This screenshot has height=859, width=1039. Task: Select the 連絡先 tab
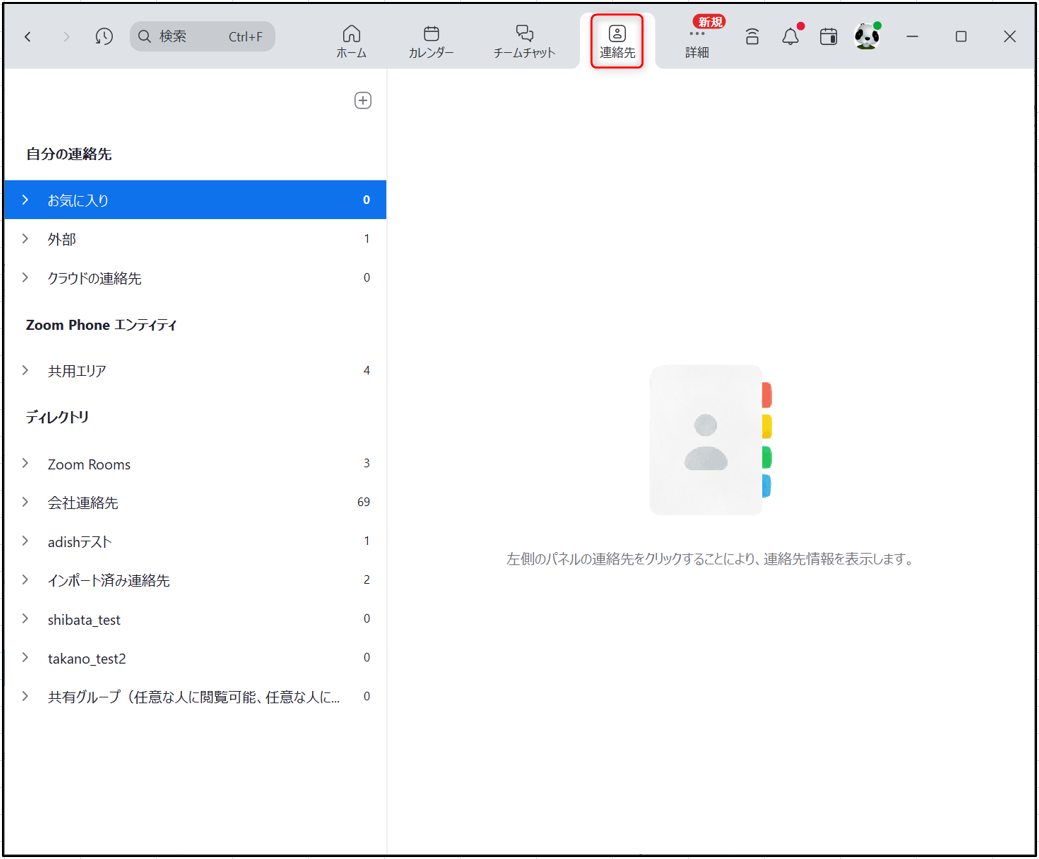617,41
